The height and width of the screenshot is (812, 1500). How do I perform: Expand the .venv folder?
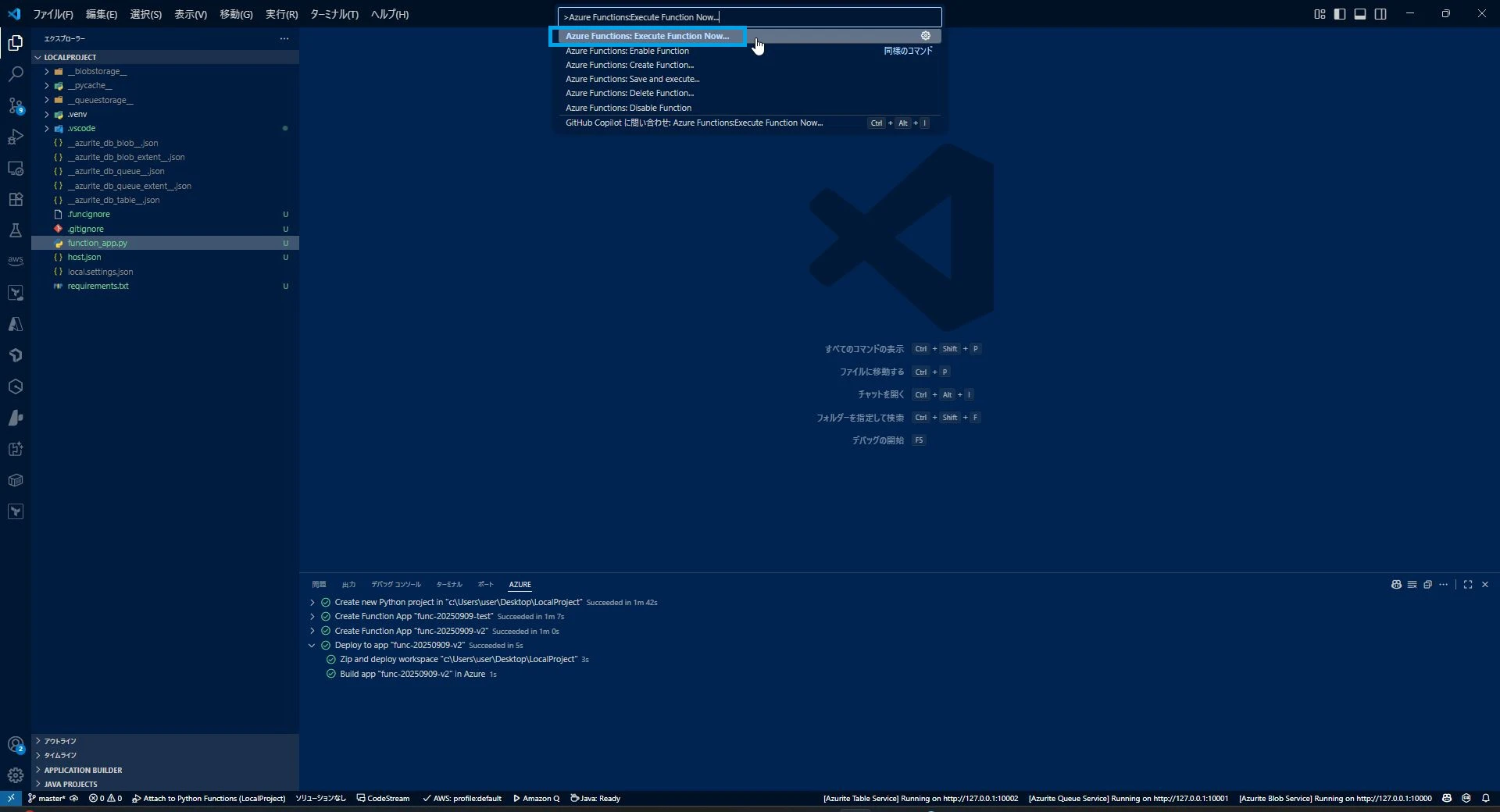166,114
